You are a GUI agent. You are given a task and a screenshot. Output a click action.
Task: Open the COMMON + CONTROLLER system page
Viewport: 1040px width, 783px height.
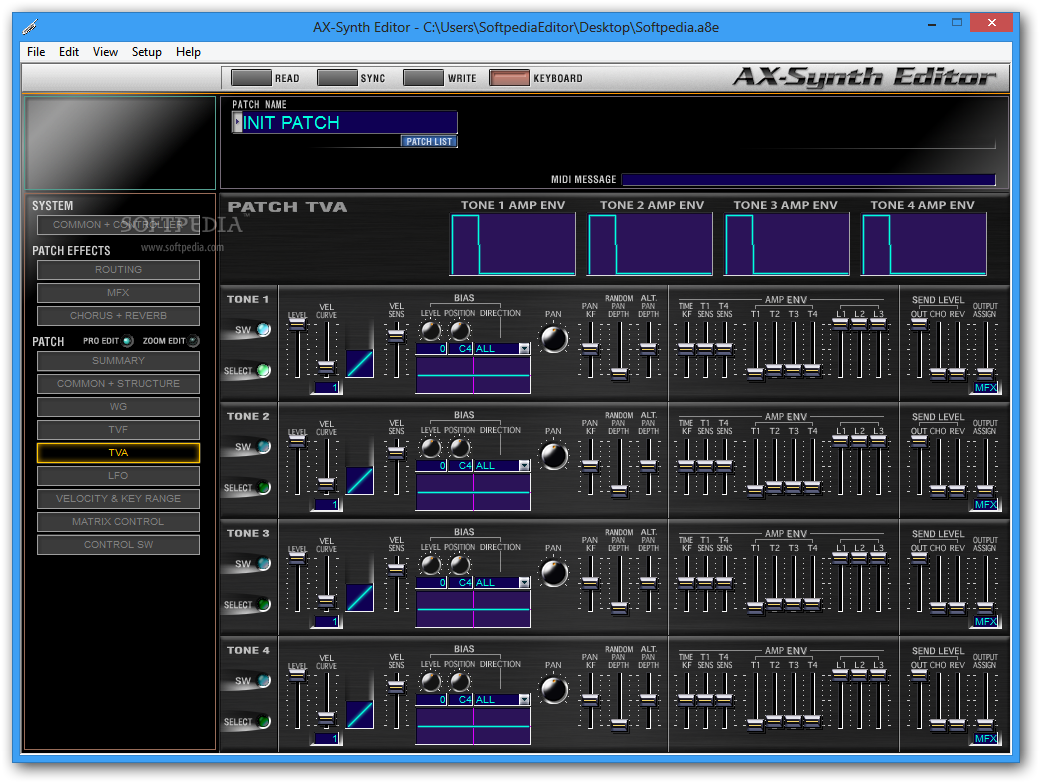pos(118,225)
